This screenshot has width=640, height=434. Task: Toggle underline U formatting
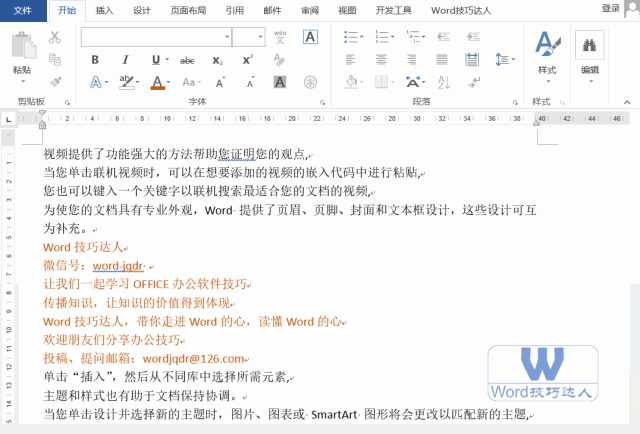156,60
